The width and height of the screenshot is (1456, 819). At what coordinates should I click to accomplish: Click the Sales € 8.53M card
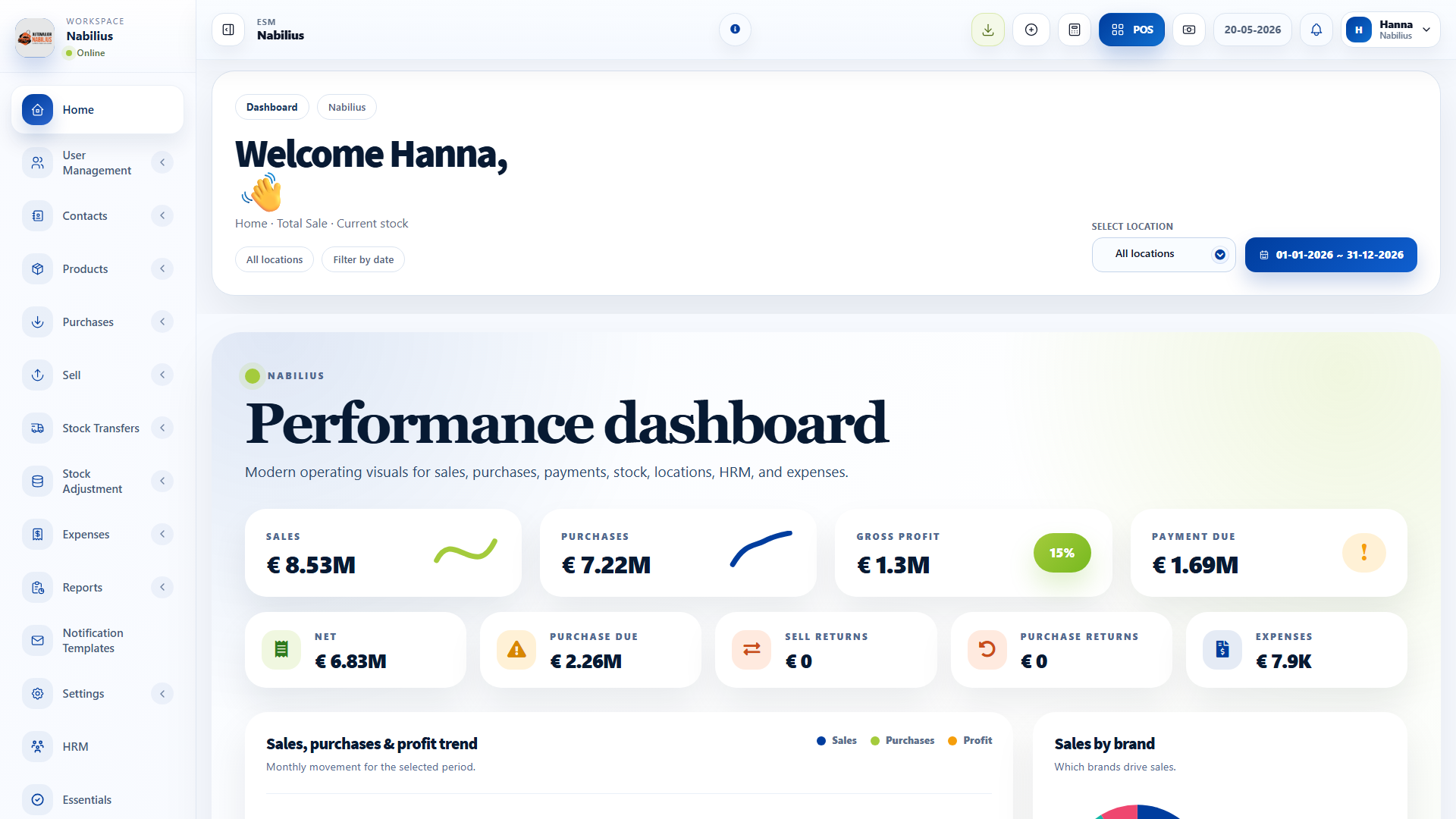[x=383, y=553]
